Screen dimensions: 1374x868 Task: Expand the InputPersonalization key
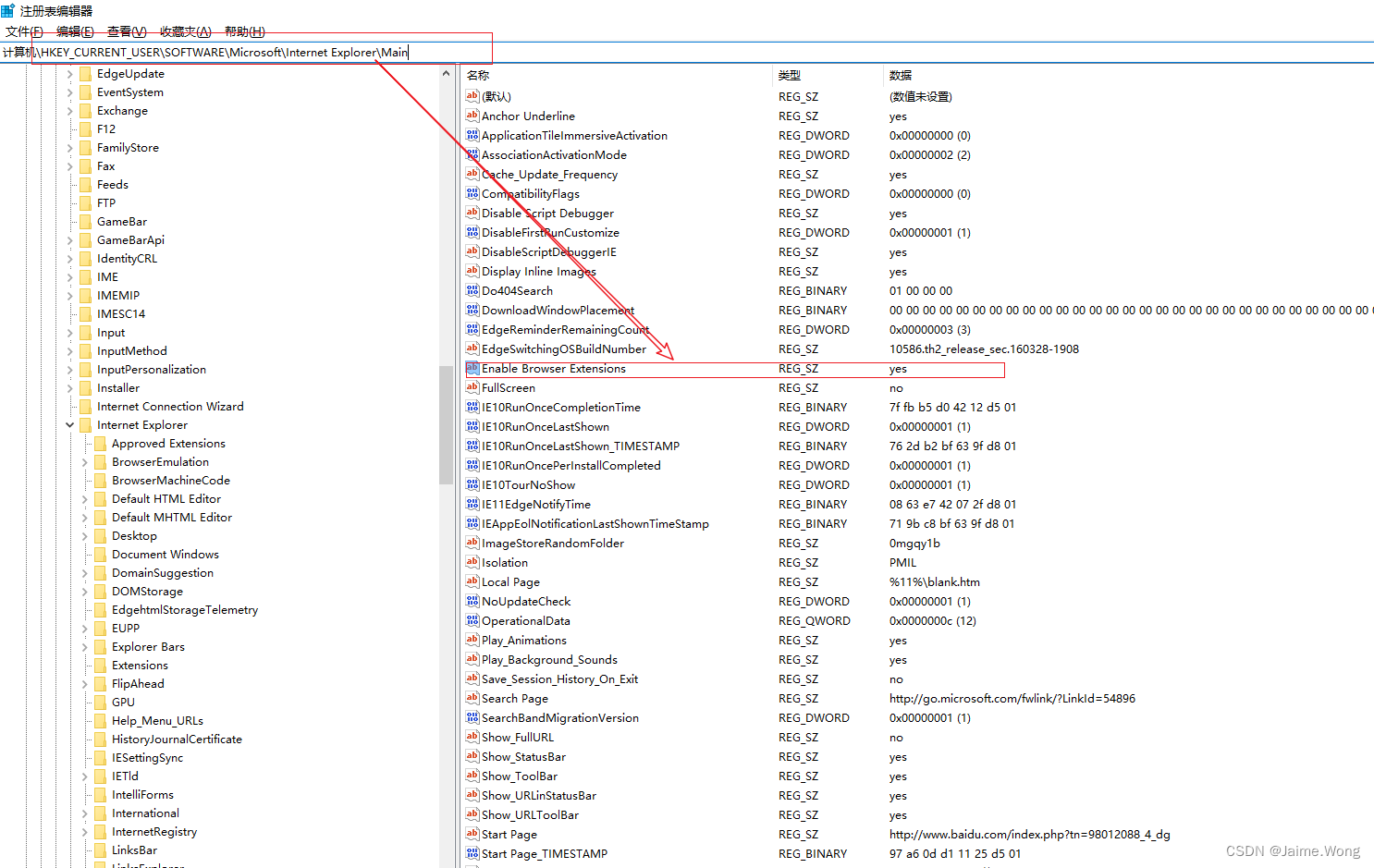(69, 370)
